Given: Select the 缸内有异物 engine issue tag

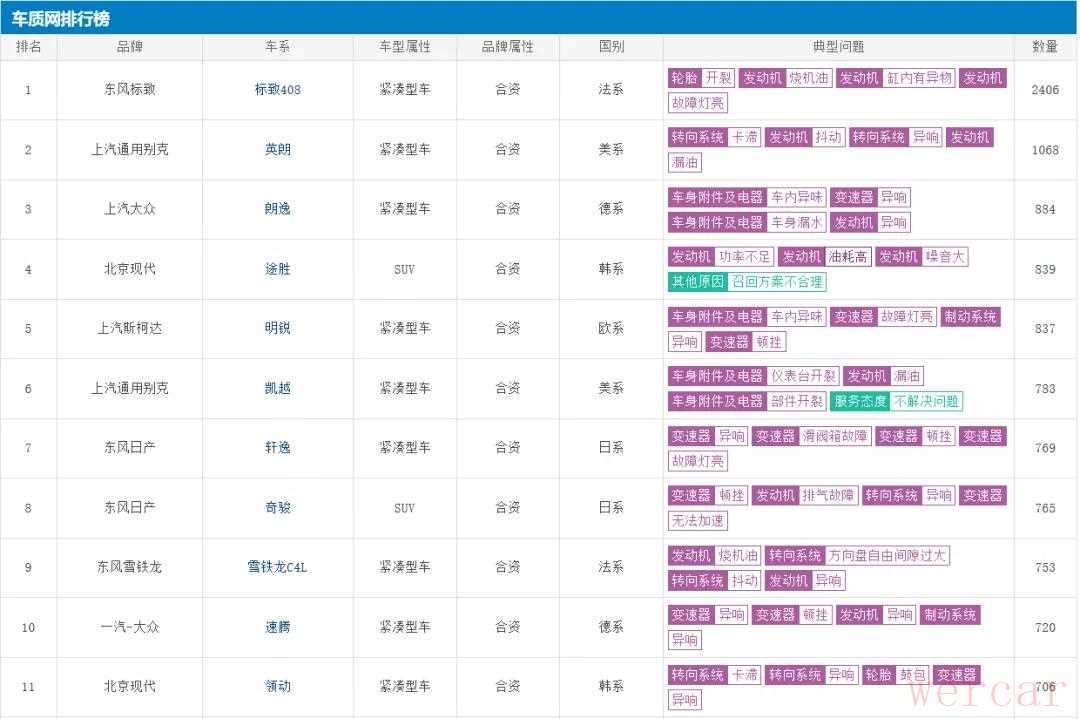Looking at the screenshot, I should [919, 78].
